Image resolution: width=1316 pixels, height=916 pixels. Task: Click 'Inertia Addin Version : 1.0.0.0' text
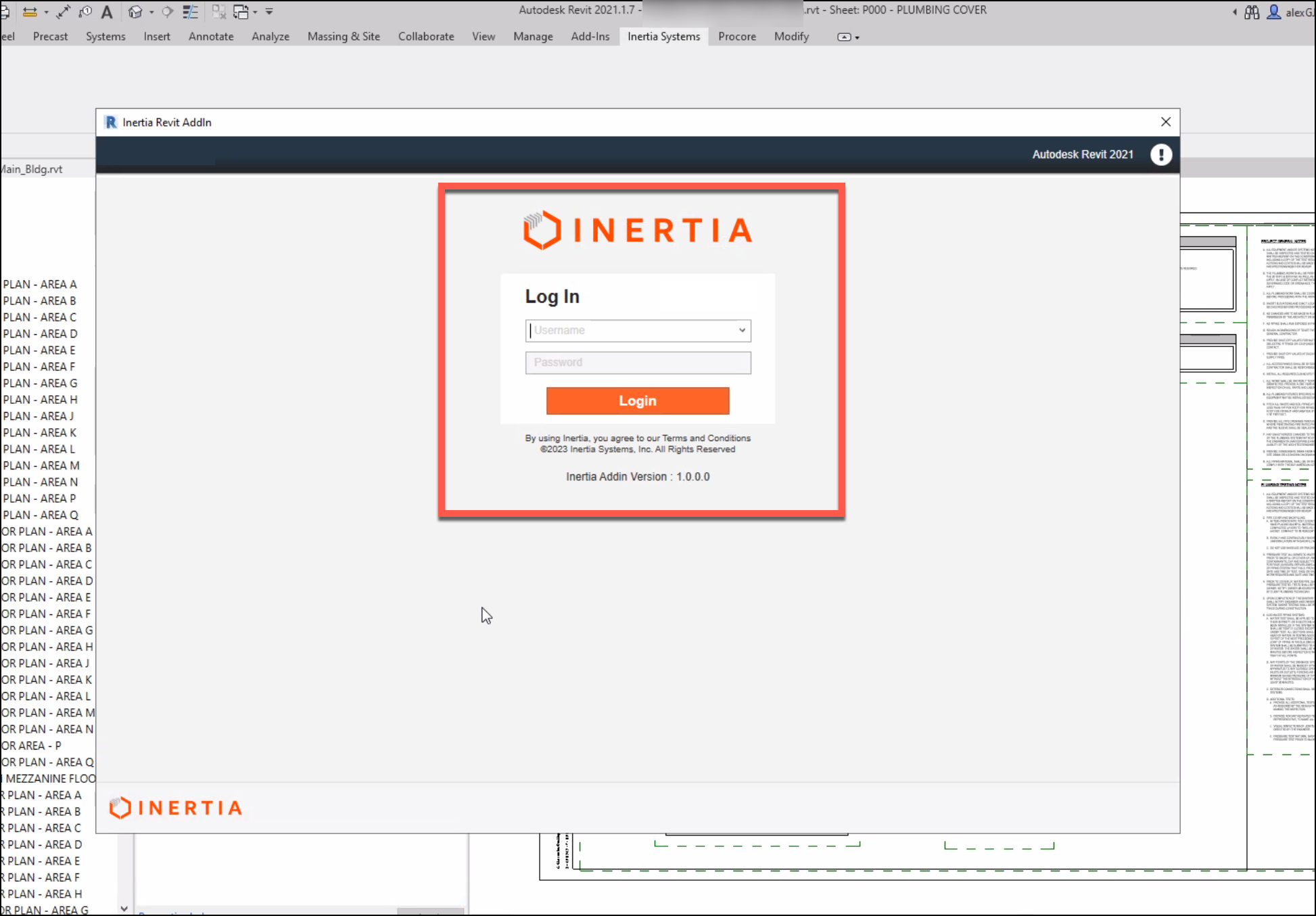[638, 477]
